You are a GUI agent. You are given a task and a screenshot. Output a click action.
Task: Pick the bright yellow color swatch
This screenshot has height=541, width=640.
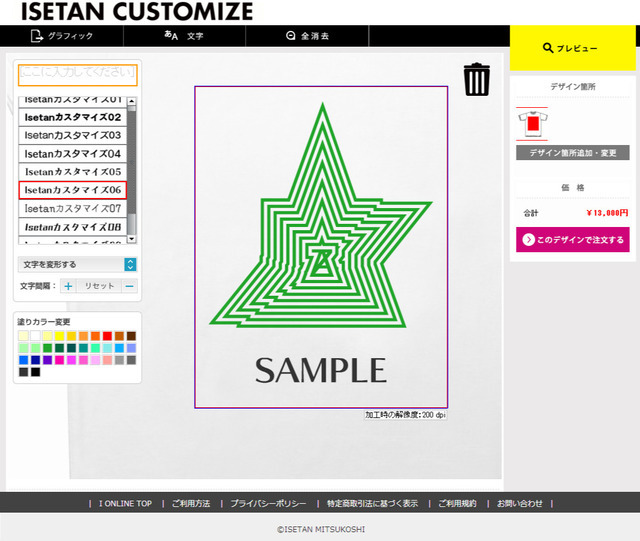[x=60, y=336]
